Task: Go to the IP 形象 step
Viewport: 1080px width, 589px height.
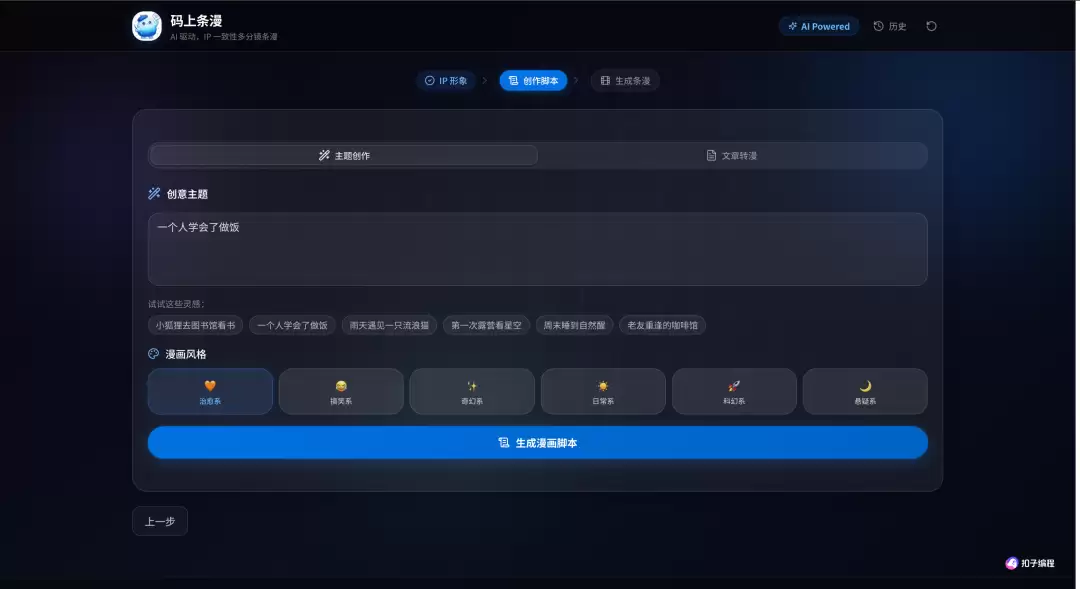Action: point(446,81)
